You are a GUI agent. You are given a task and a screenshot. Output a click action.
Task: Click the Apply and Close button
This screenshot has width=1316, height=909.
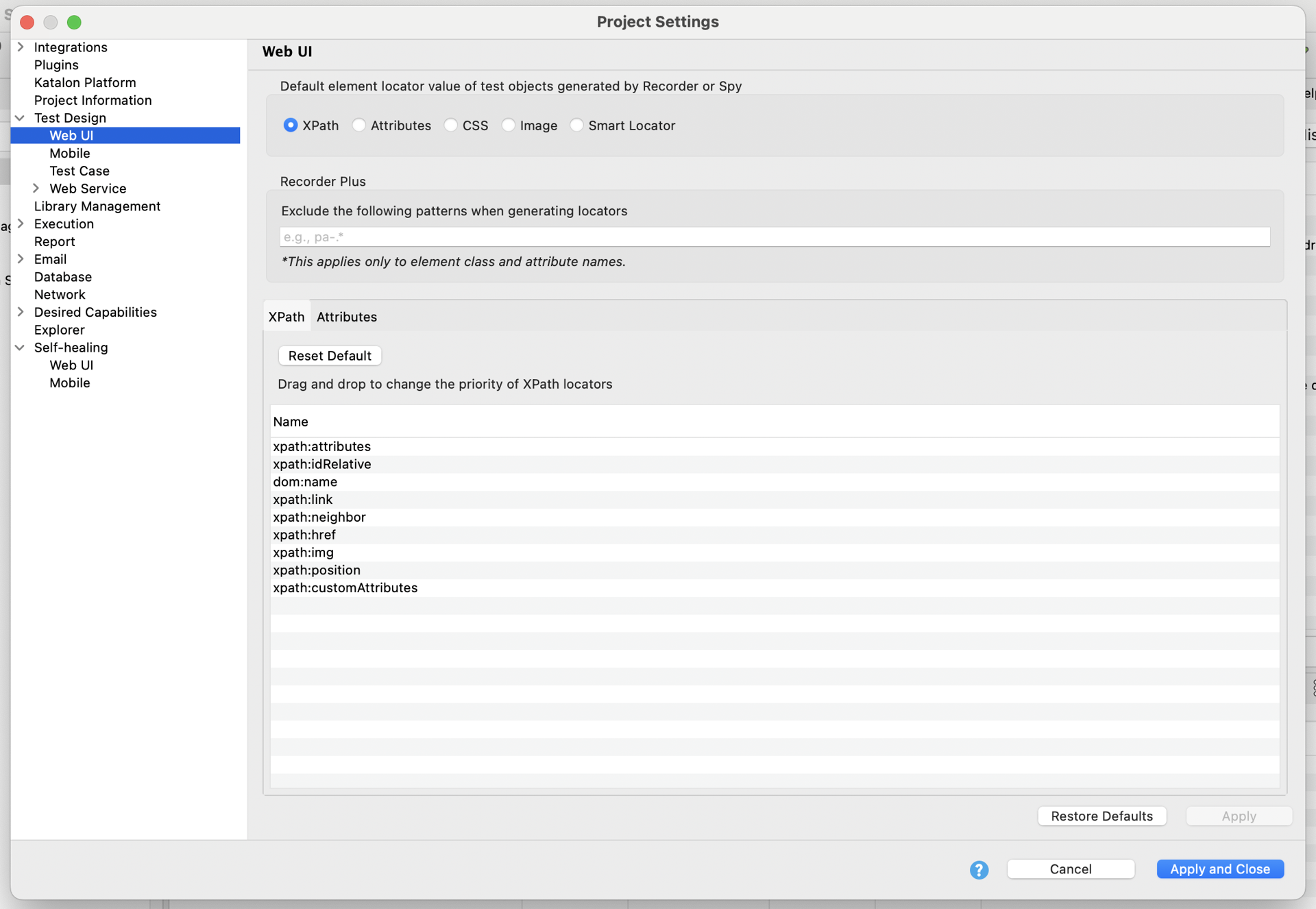click(1219, 869)
